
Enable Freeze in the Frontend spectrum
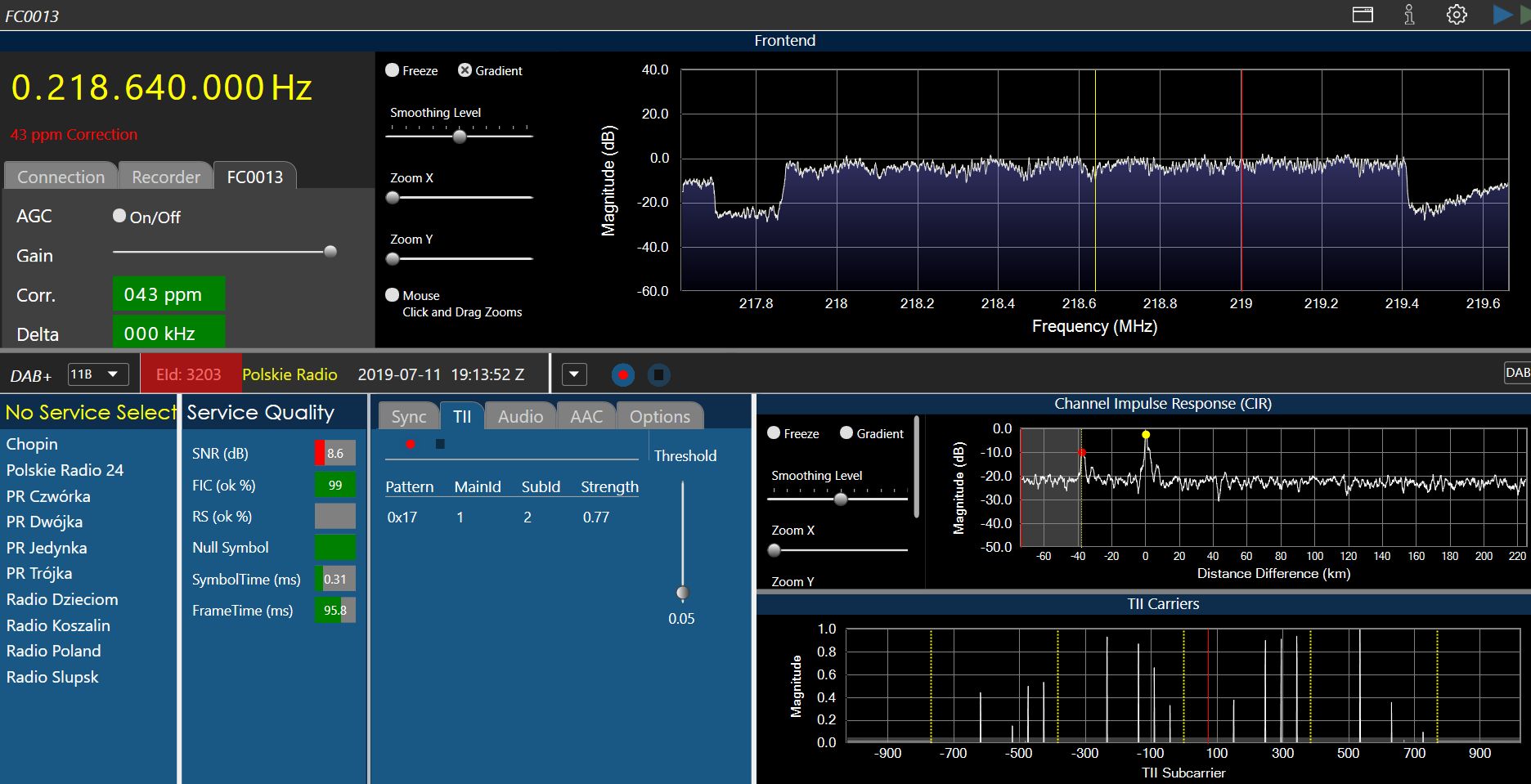(x=393, y=70)
